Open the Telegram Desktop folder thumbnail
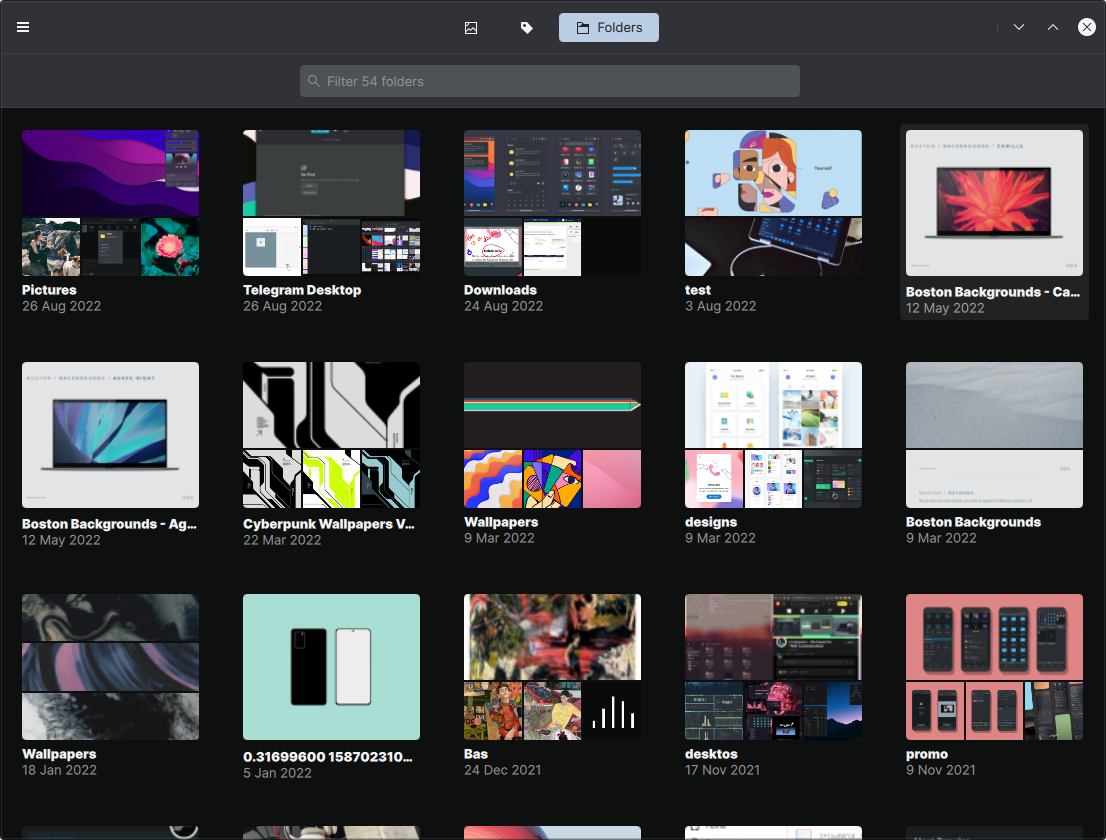The width and height of the screenshot is (1106, 840). [x=332, y=202]
